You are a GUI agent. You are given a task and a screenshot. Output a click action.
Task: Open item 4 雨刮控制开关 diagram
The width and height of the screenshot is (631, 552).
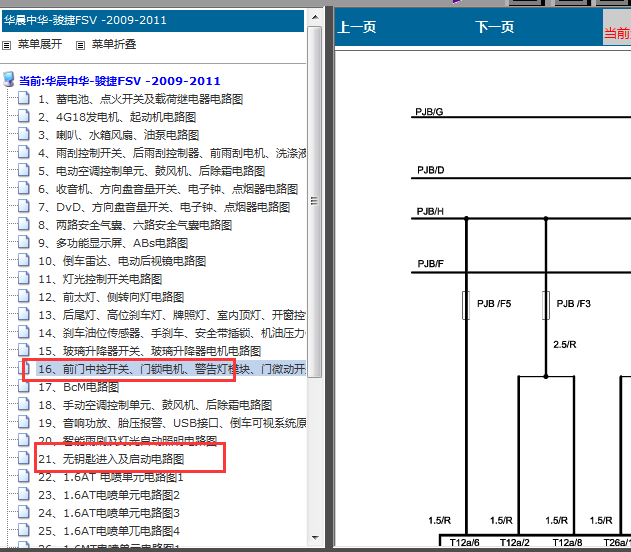172,153
